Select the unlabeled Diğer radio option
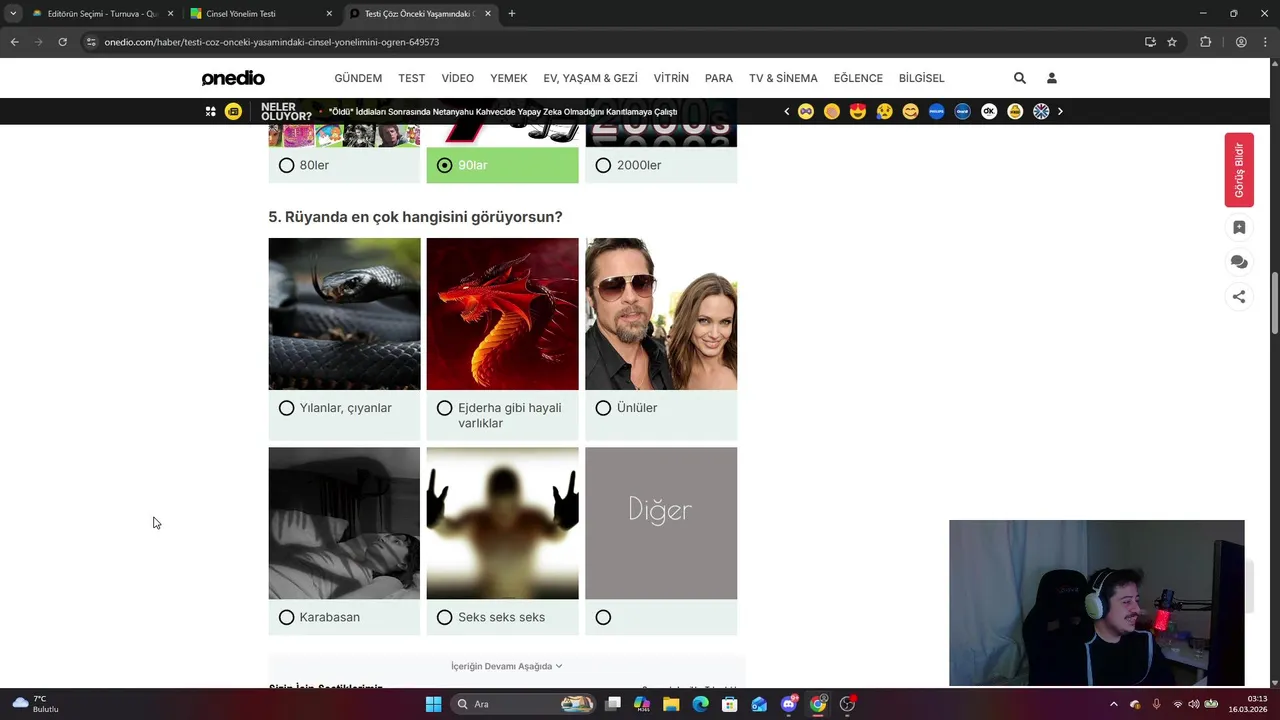The height and width of the screenshot is (720, 1280). click(603, 617)
